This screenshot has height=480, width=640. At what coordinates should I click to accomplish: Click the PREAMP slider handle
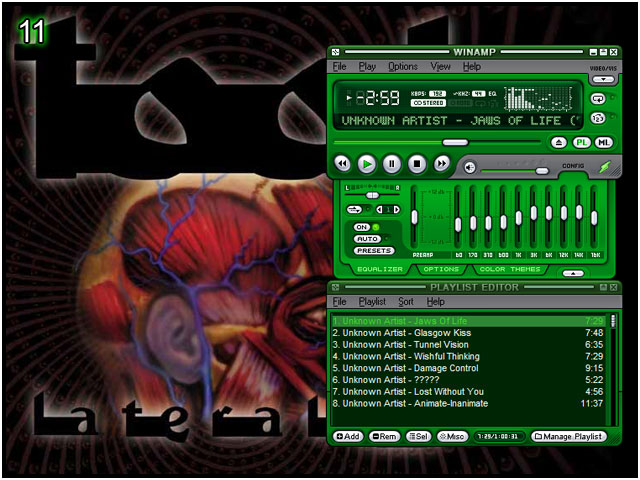(414, 218)
